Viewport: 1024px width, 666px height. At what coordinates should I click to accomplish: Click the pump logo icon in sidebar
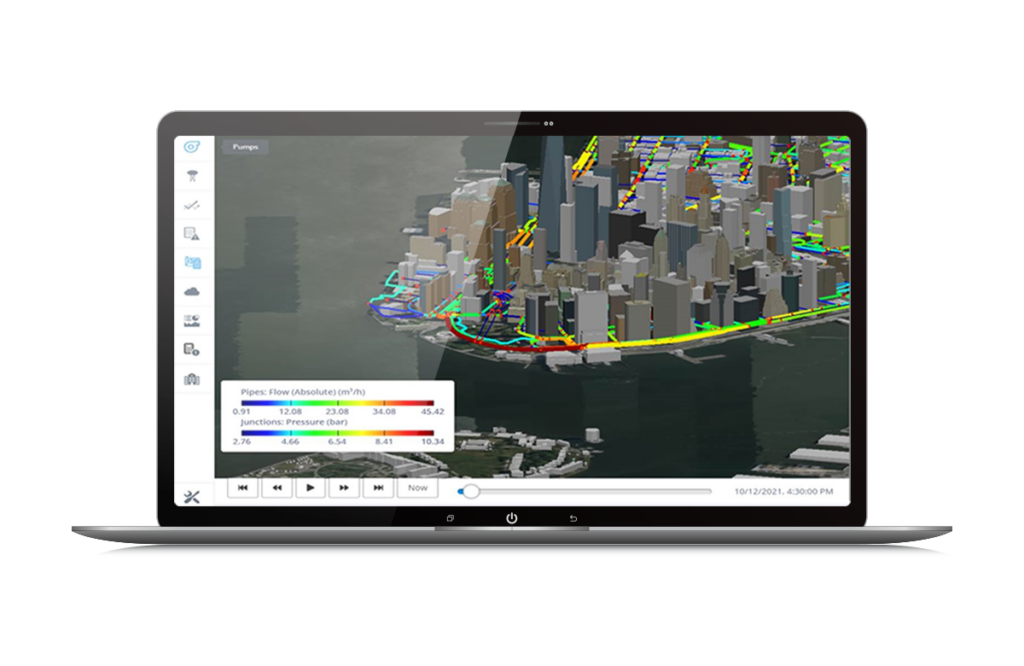click(192, 147)
